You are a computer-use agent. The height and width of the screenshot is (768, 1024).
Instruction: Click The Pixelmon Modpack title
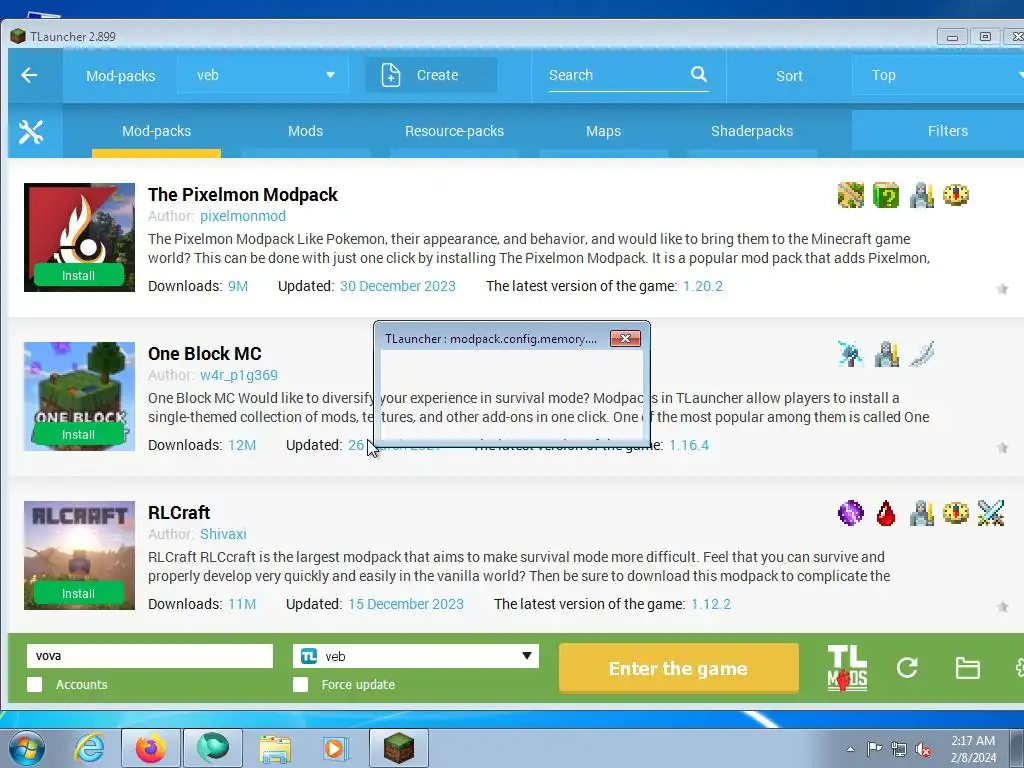pos(243,195)
